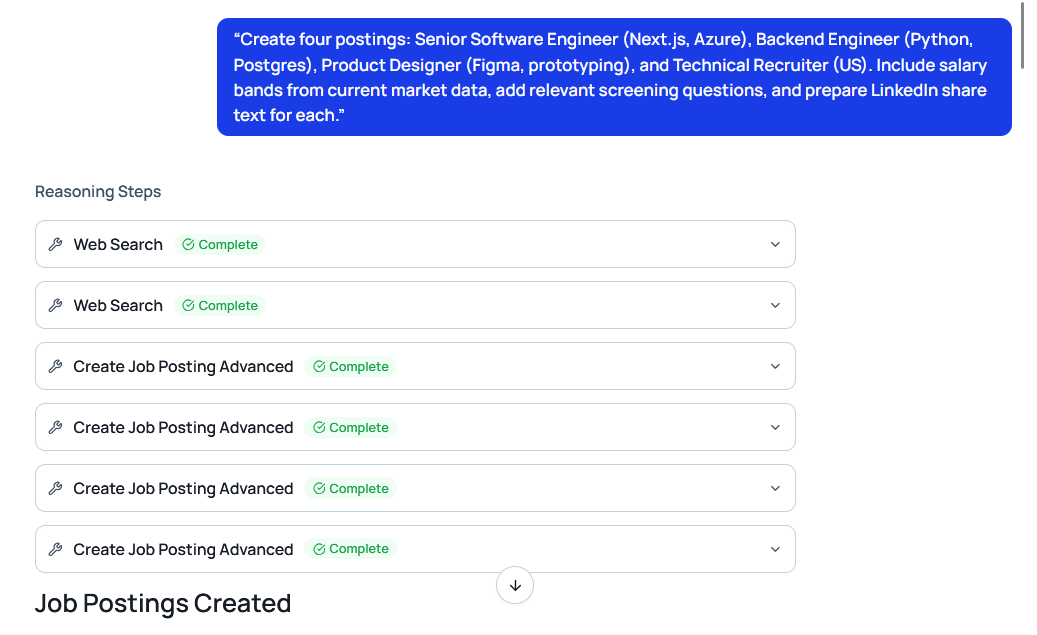
Task: Click the wrench icon on the first Web Search step
Action: click(56, 245)
